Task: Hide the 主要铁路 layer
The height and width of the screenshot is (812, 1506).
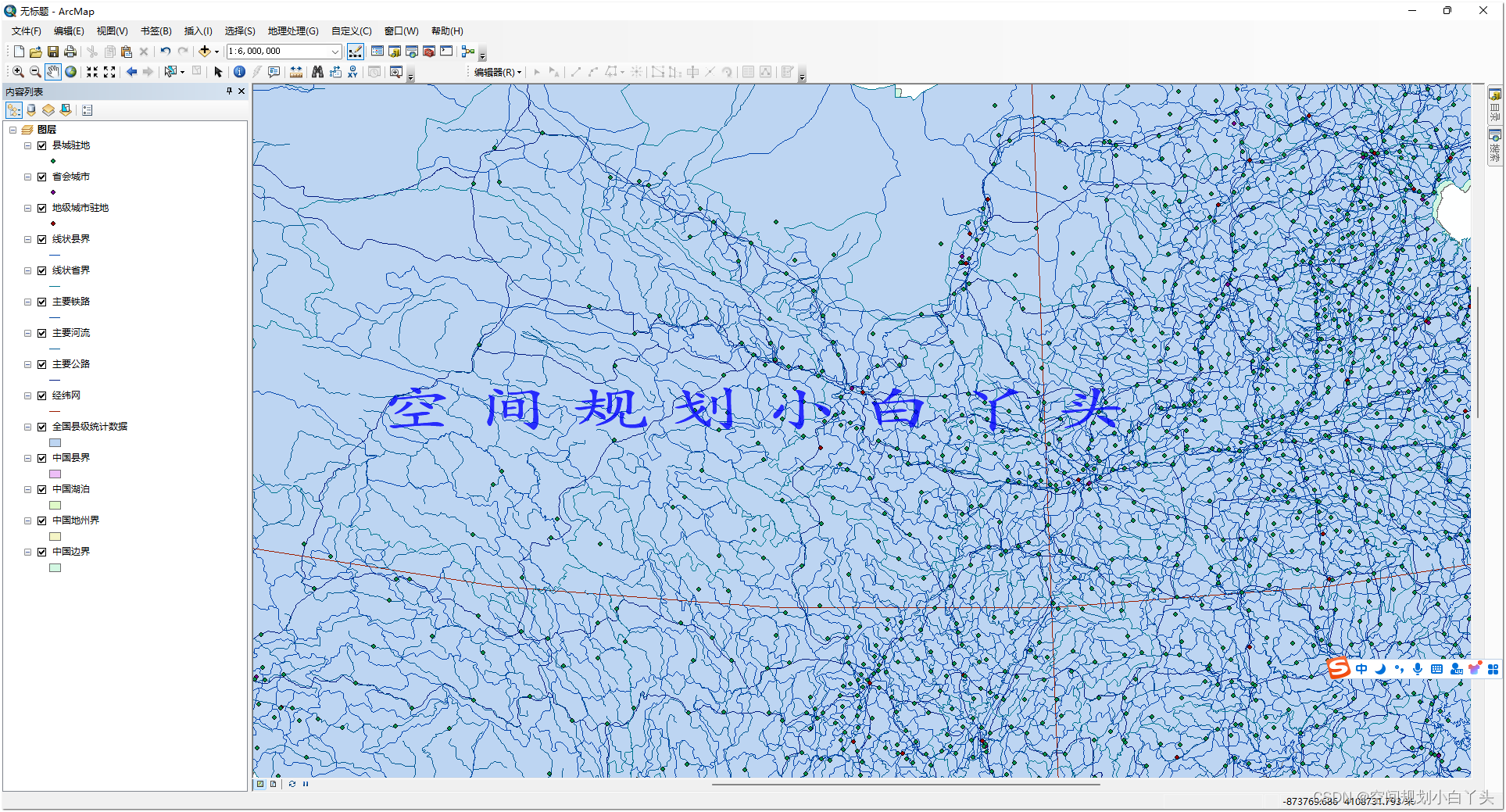Action: click(x=42, y=302)
